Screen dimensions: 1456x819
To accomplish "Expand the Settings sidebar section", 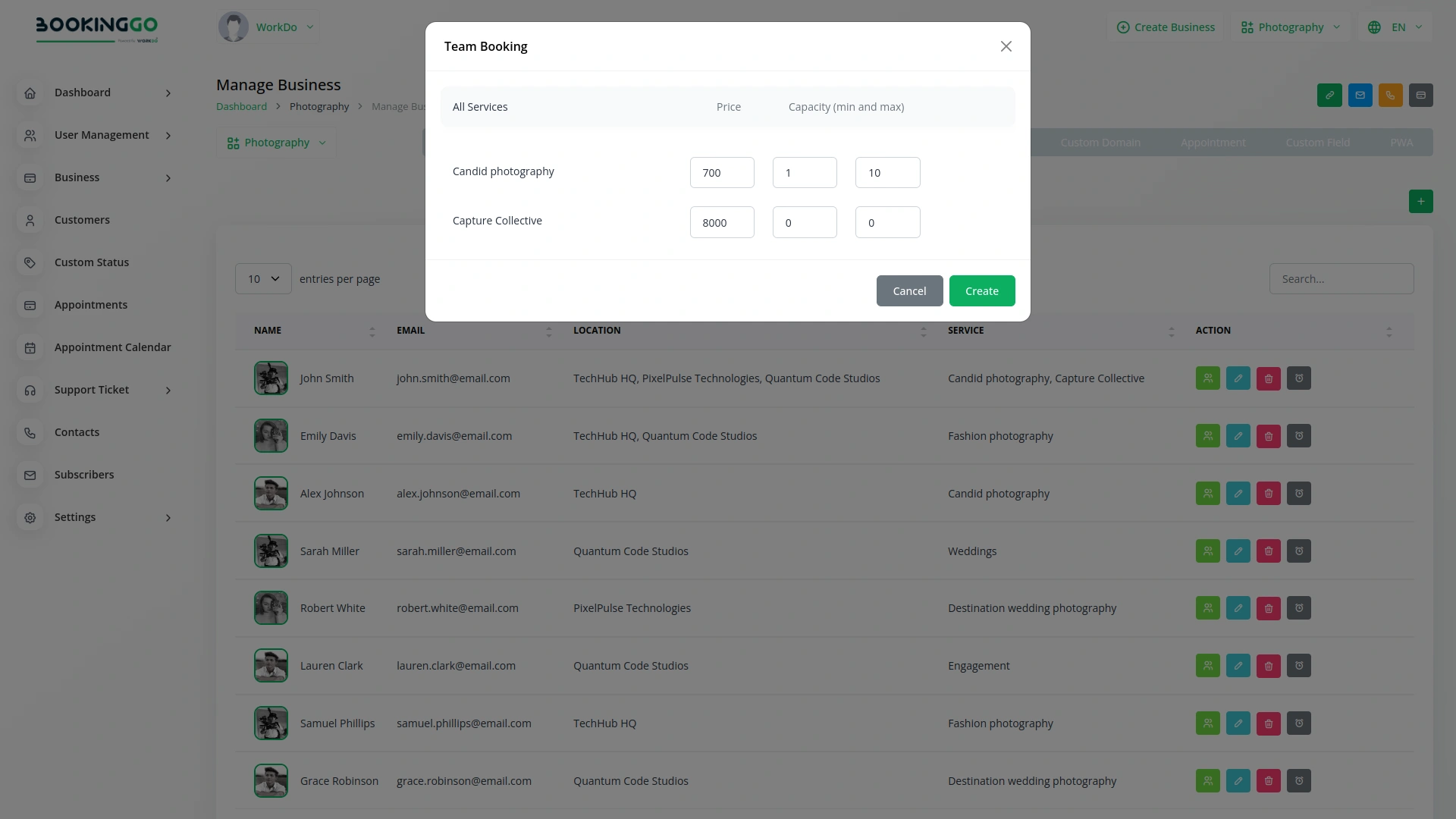I will tap(75, 517).
